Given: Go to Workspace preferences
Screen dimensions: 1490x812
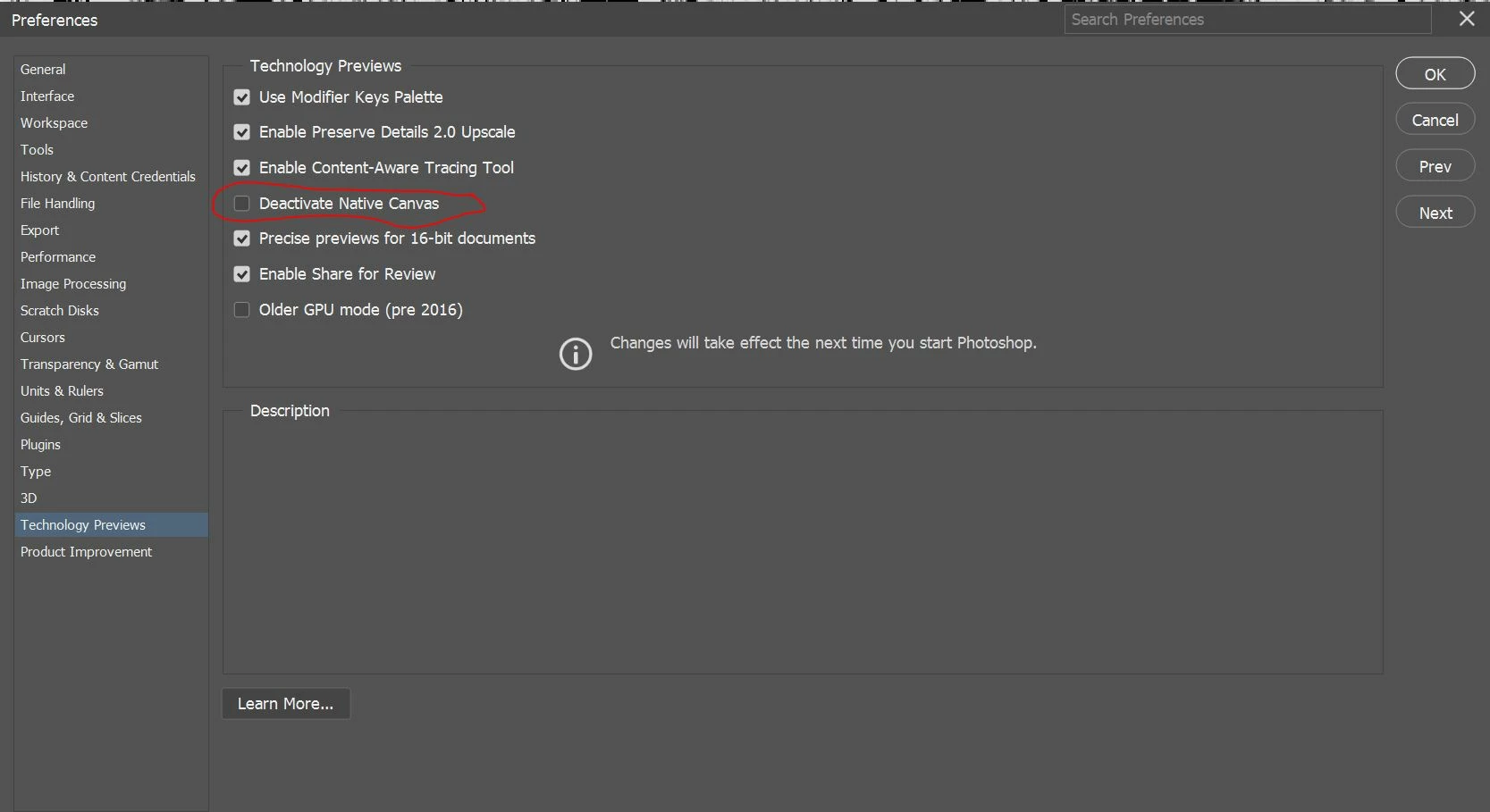Looking at the screenshot, I should coord(111,122).
